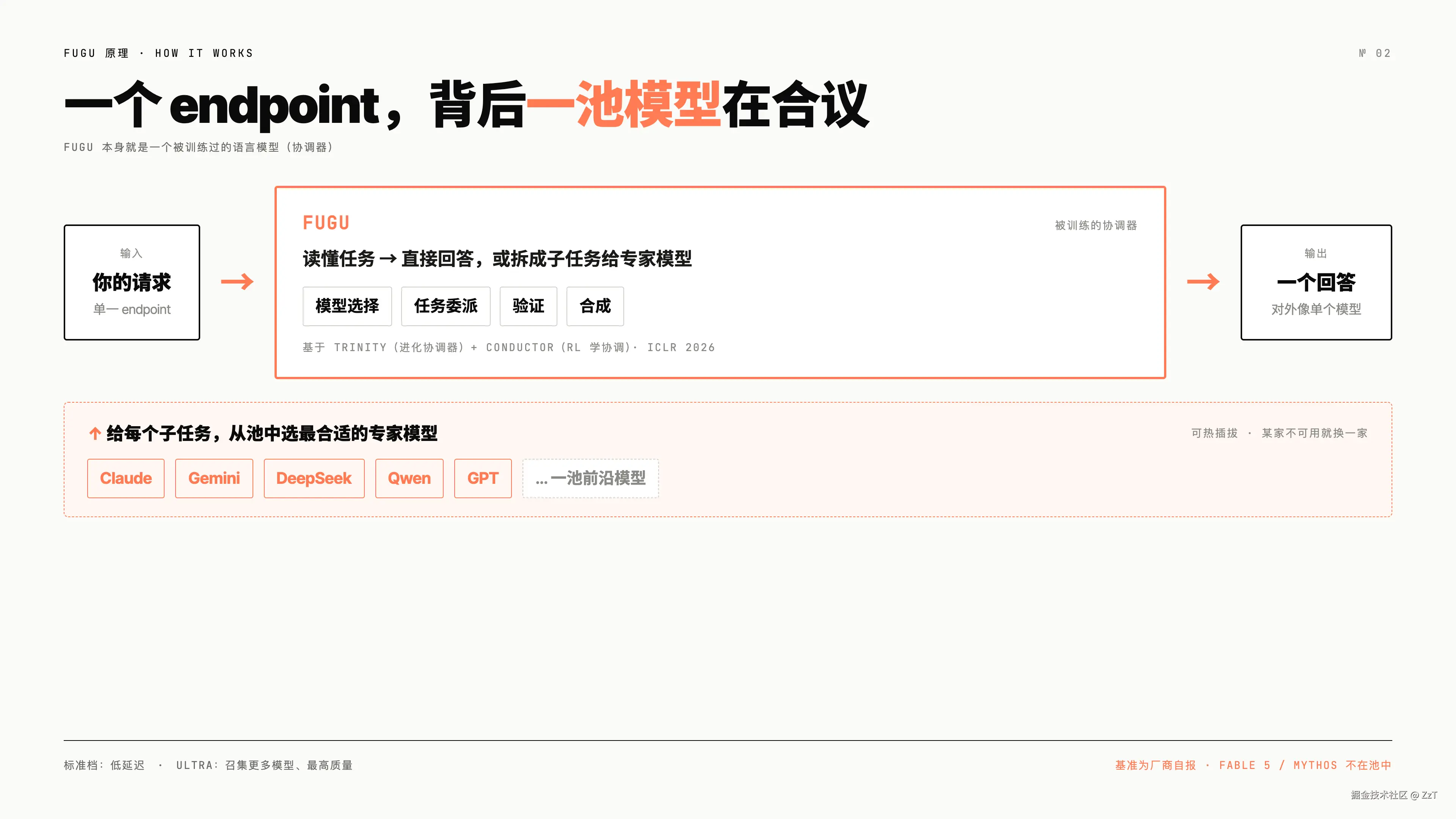Image resolution: width=1456 pixels, height=819 pixels.
Task: Click the '被训练的协调器' label
Action: (x=1096, y=226)
